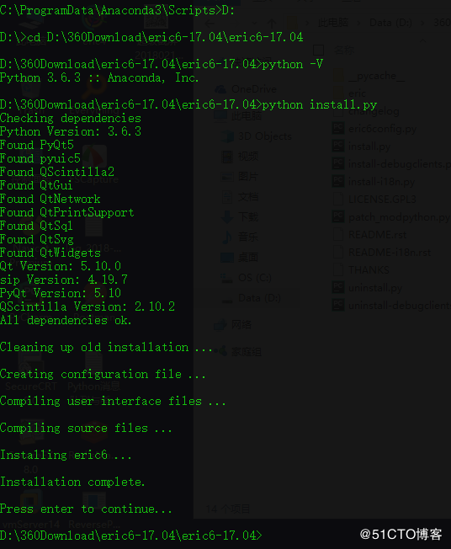Image resolution: width=451 pixels, height=549 pixels.
Task: Select the install.py file icon
Action: [338, 146]
